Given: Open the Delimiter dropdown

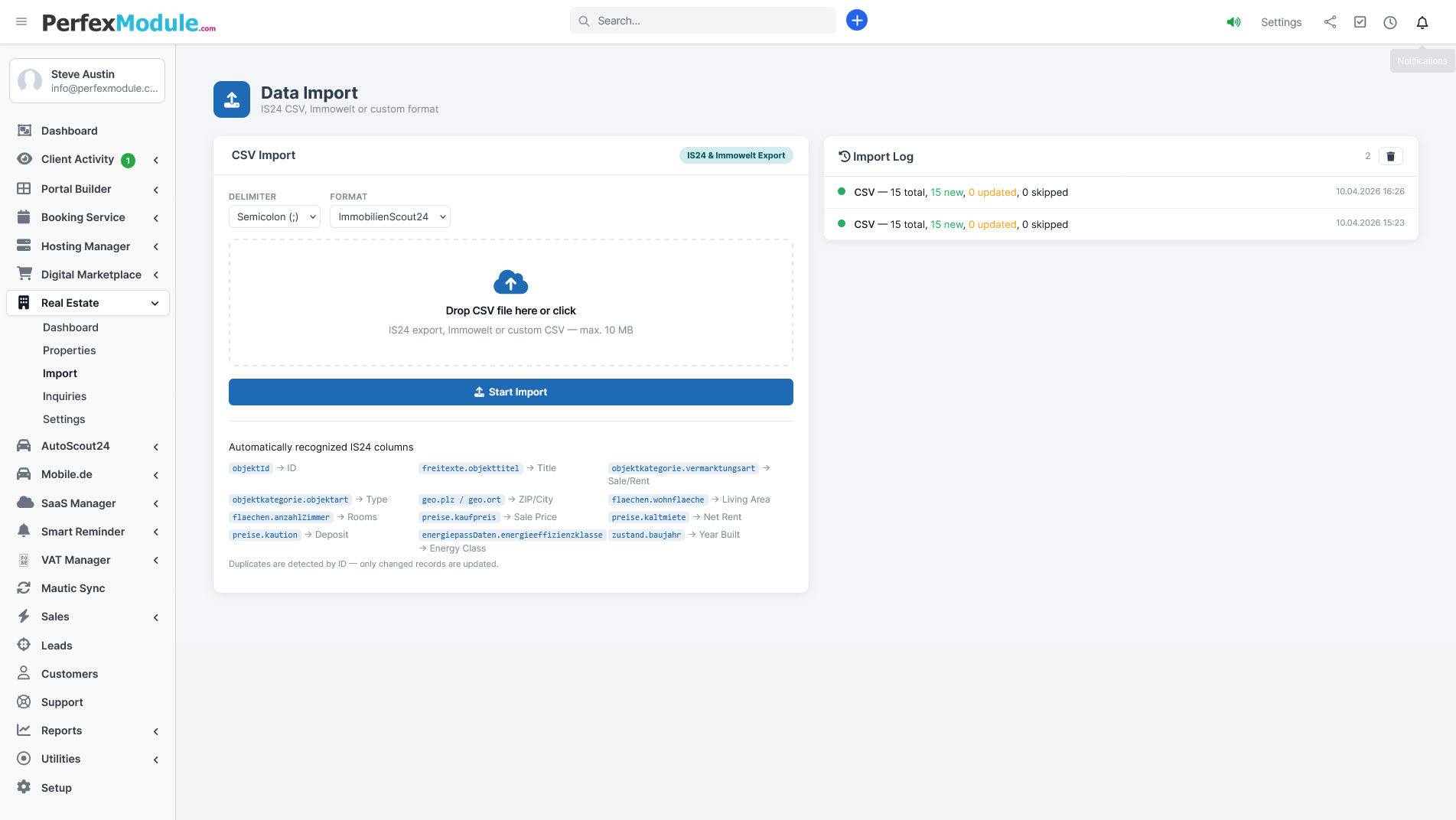Looking at the screenshot, I should tap(274, 217).
